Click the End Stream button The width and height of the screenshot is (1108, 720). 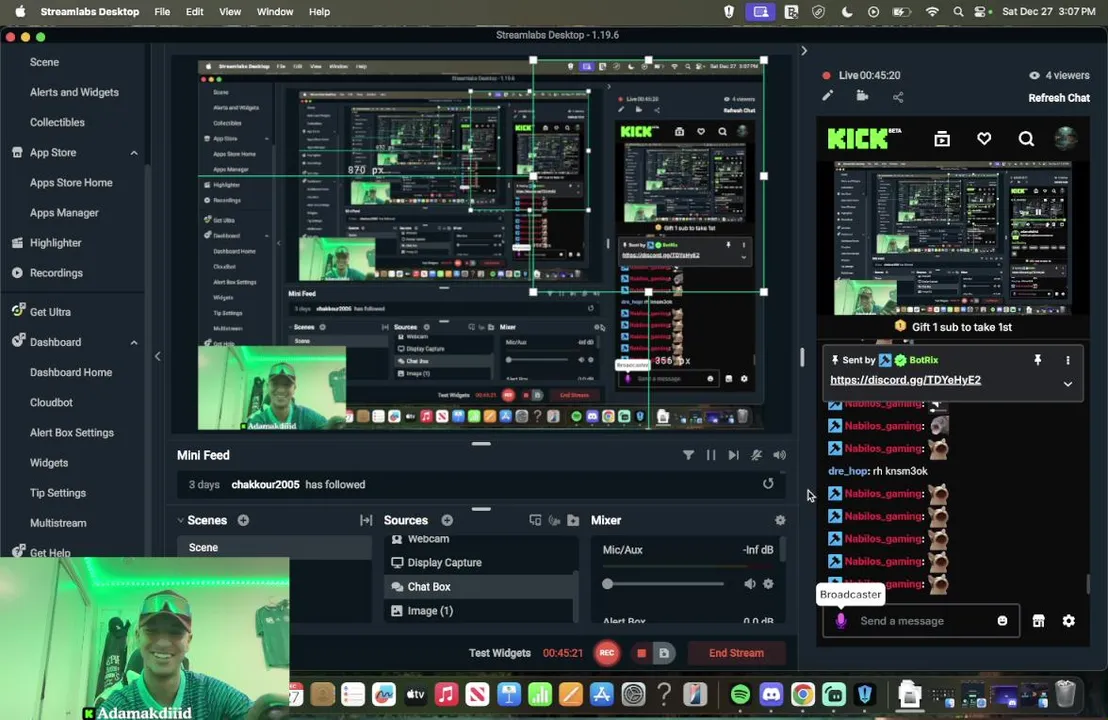(736, 653)
